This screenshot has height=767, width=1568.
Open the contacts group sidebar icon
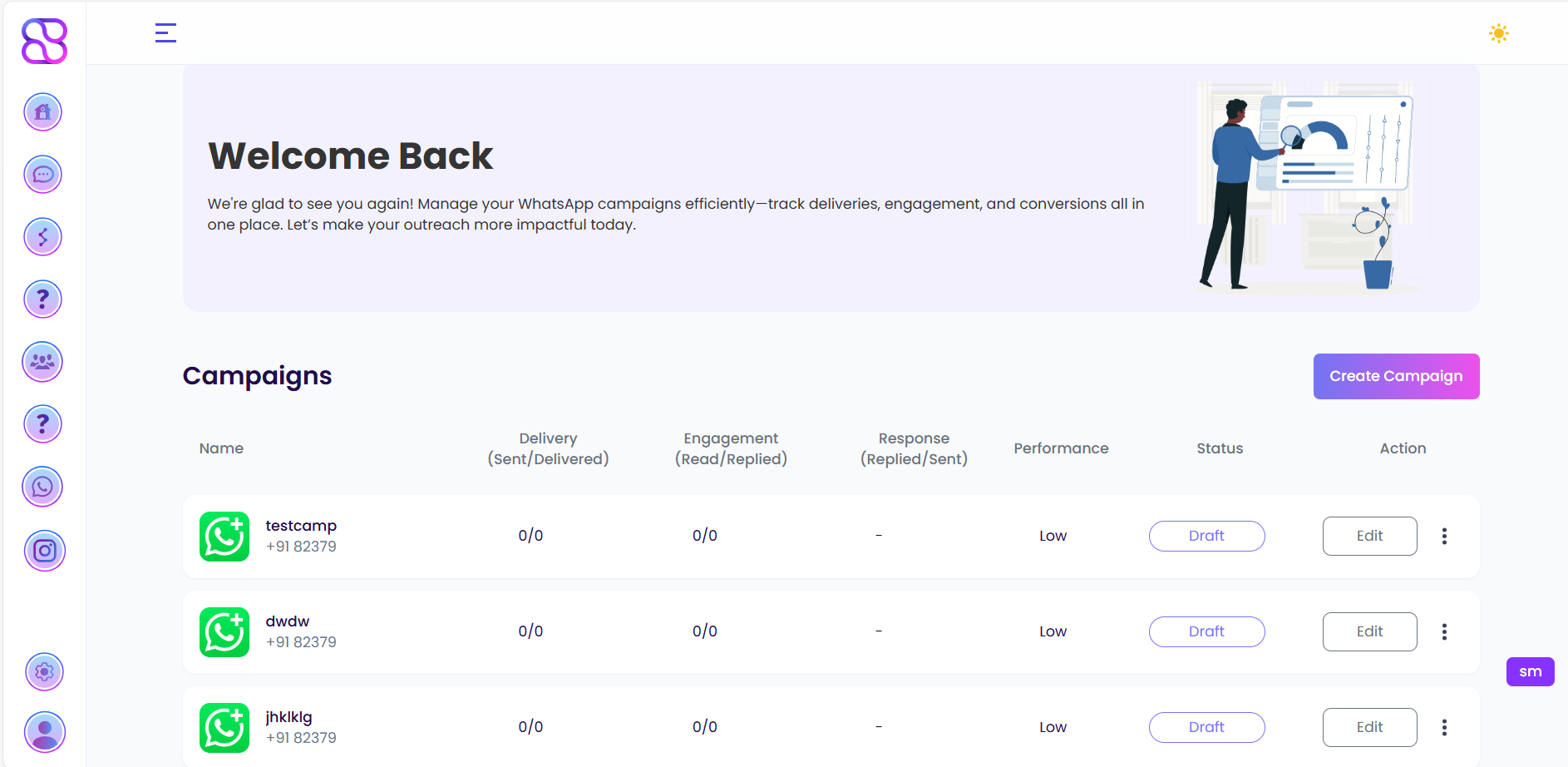coord(43,362)
